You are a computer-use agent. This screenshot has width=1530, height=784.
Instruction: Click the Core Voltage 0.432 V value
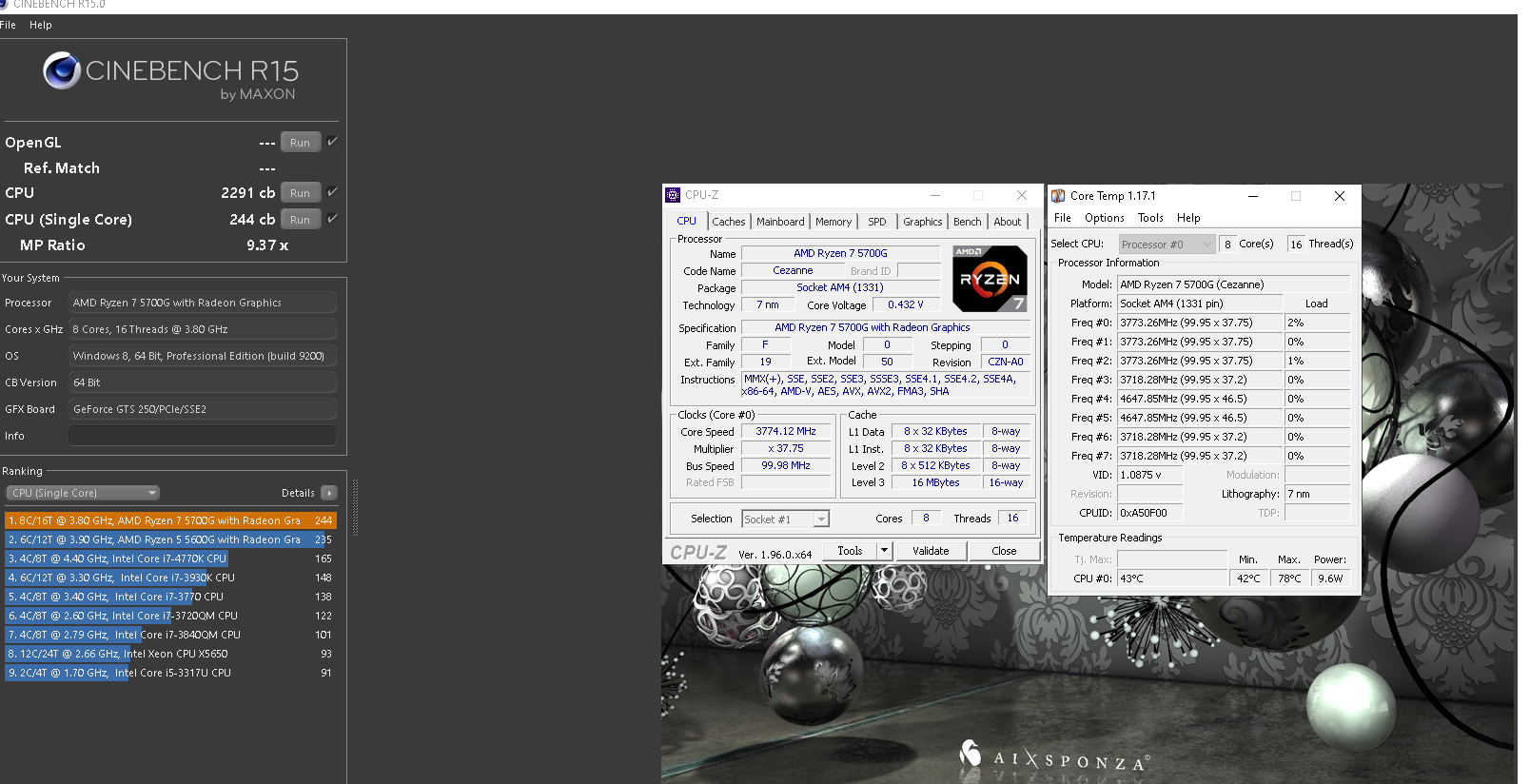(905, 304)
